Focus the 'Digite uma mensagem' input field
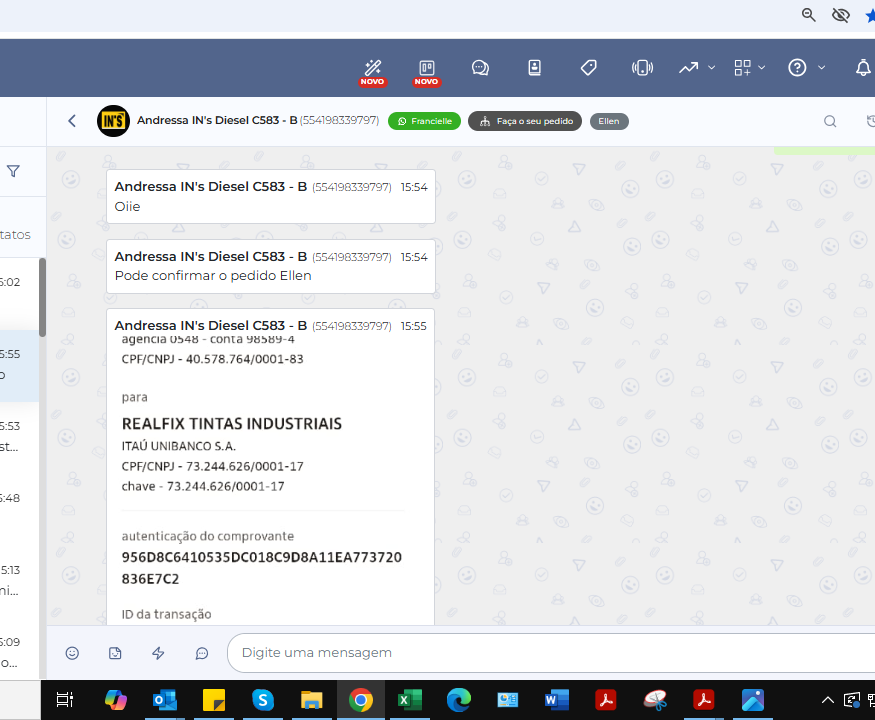Screen dimensions: 875x720 (550, 653)
